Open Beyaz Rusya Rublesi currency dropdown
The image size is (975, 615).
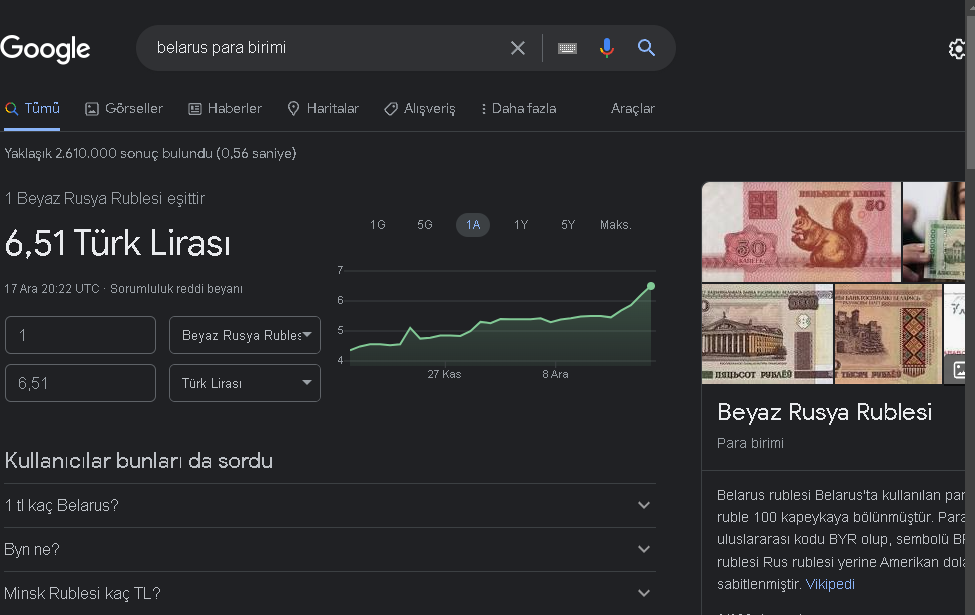245,335
